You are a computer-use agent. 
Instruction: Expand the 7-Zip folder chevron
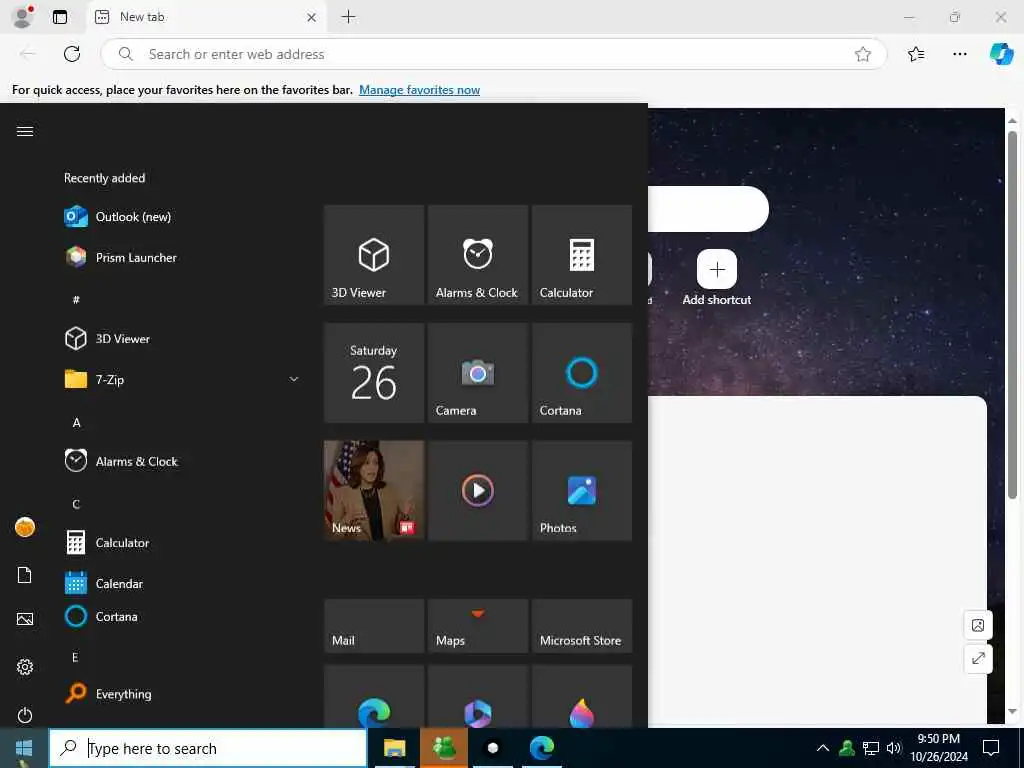pyautogui.click(x=294, y=379)
